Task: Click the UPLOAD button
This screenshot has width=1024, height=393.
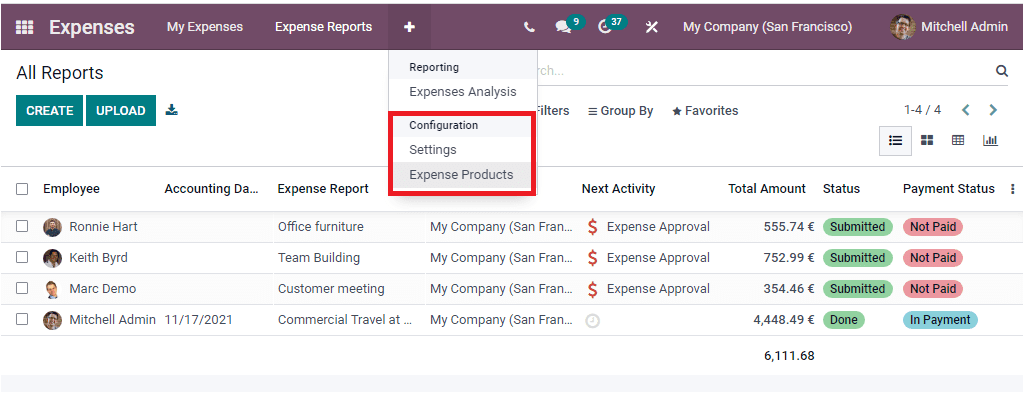Action: click(121, 110)
